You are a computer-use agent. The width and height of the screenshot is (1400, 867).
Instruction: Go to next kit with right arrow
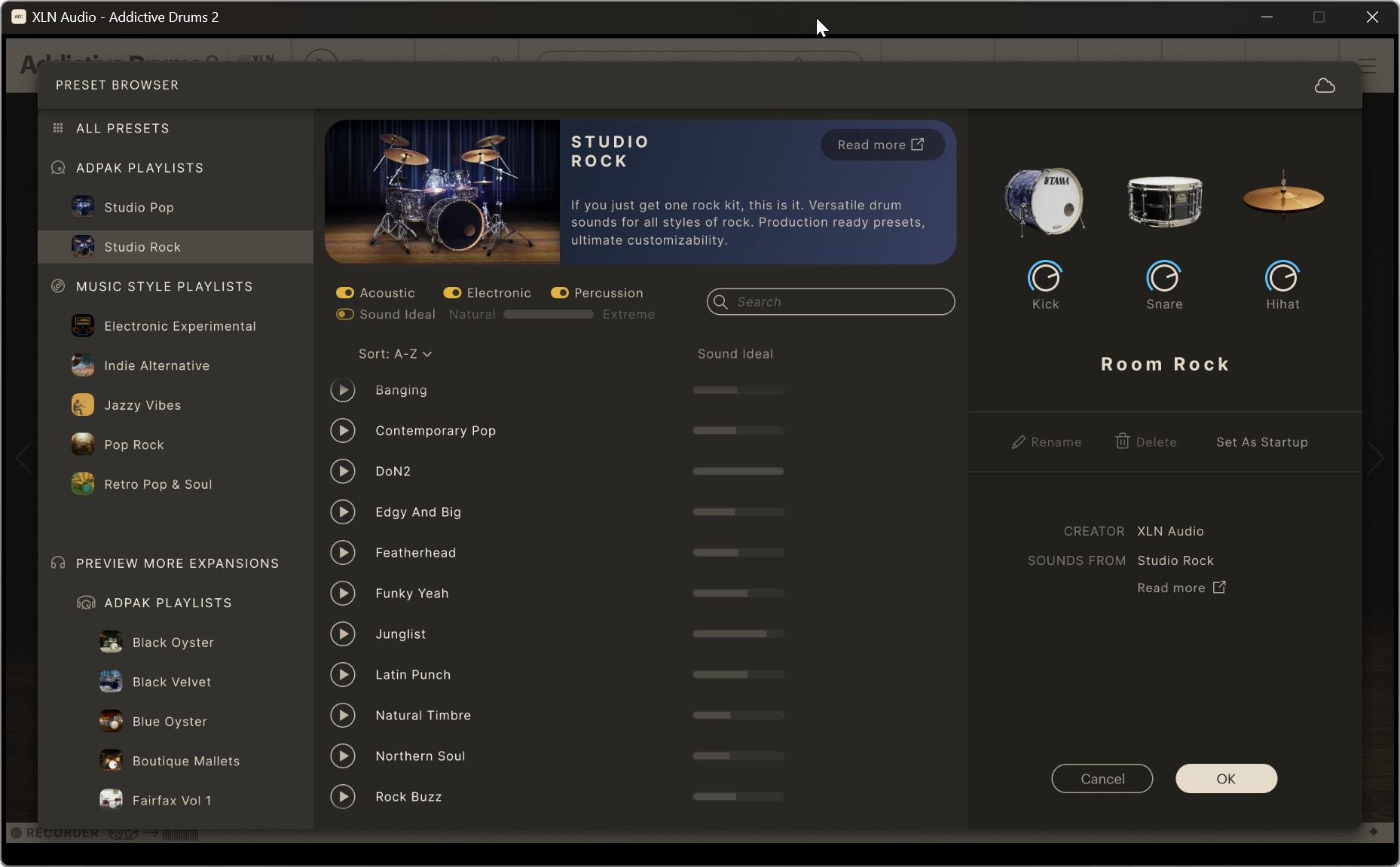point(1377,456)
